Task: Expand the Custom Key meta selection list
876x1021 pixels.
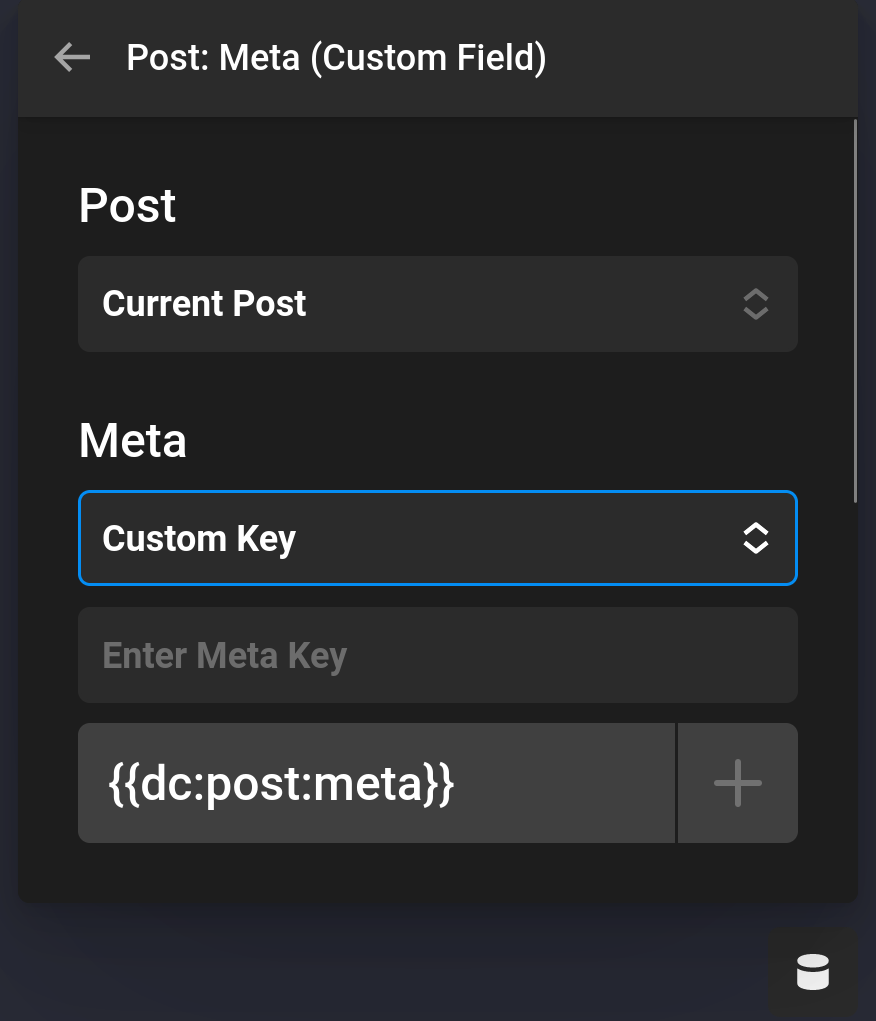Action: point(437,537)
